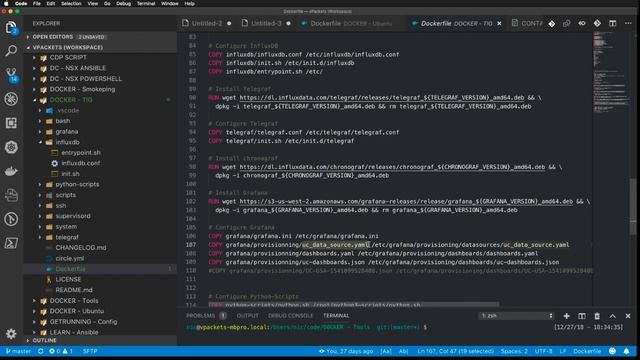Open the DEBUG CONSOLE panel tab
The height and width of the screenshot is (360, 640).
coord(291,316)
